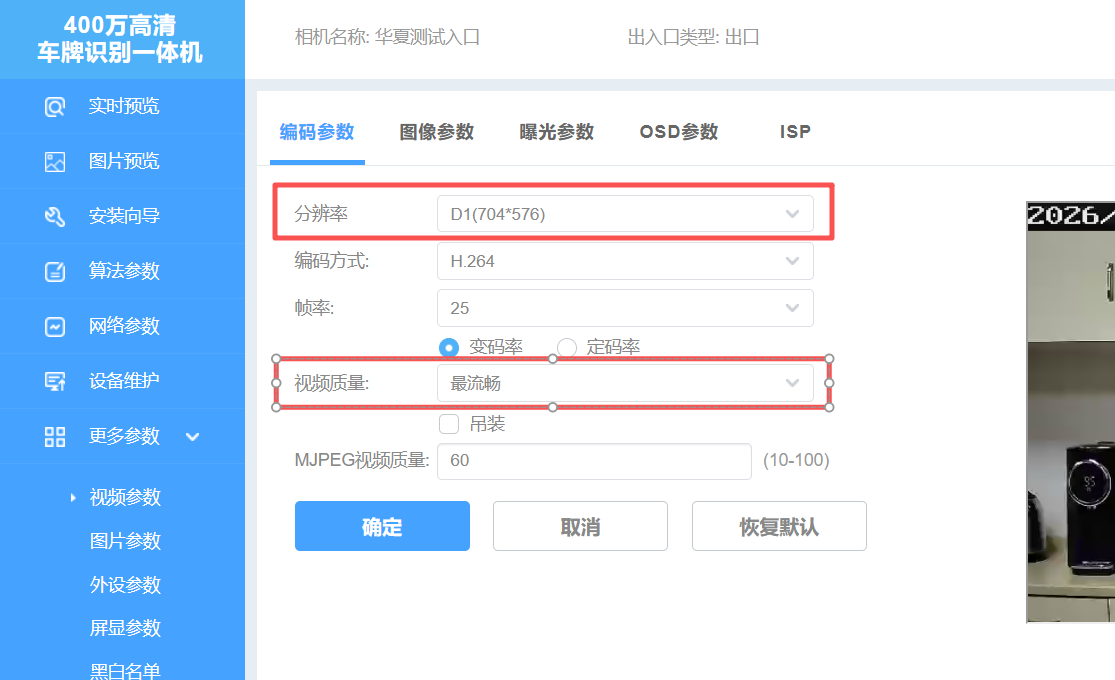
Task: Open the 编码方式 H.264 dropdown
Action: click(625, 261)
